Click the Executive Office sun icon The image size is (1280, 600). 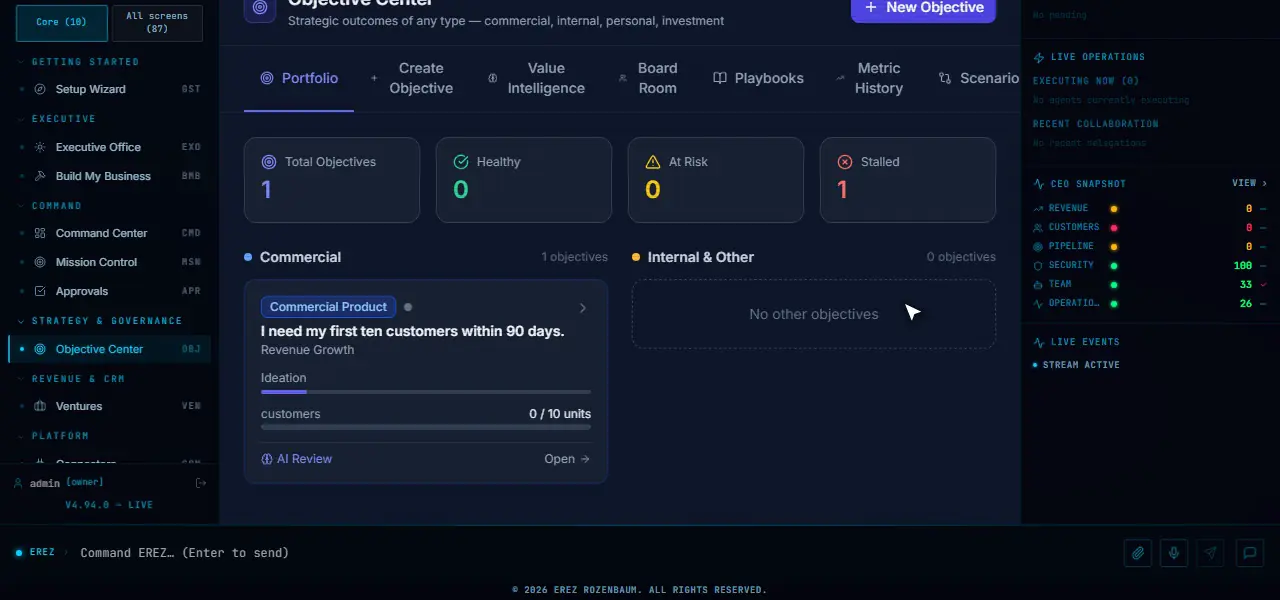[x=40, y=147]
